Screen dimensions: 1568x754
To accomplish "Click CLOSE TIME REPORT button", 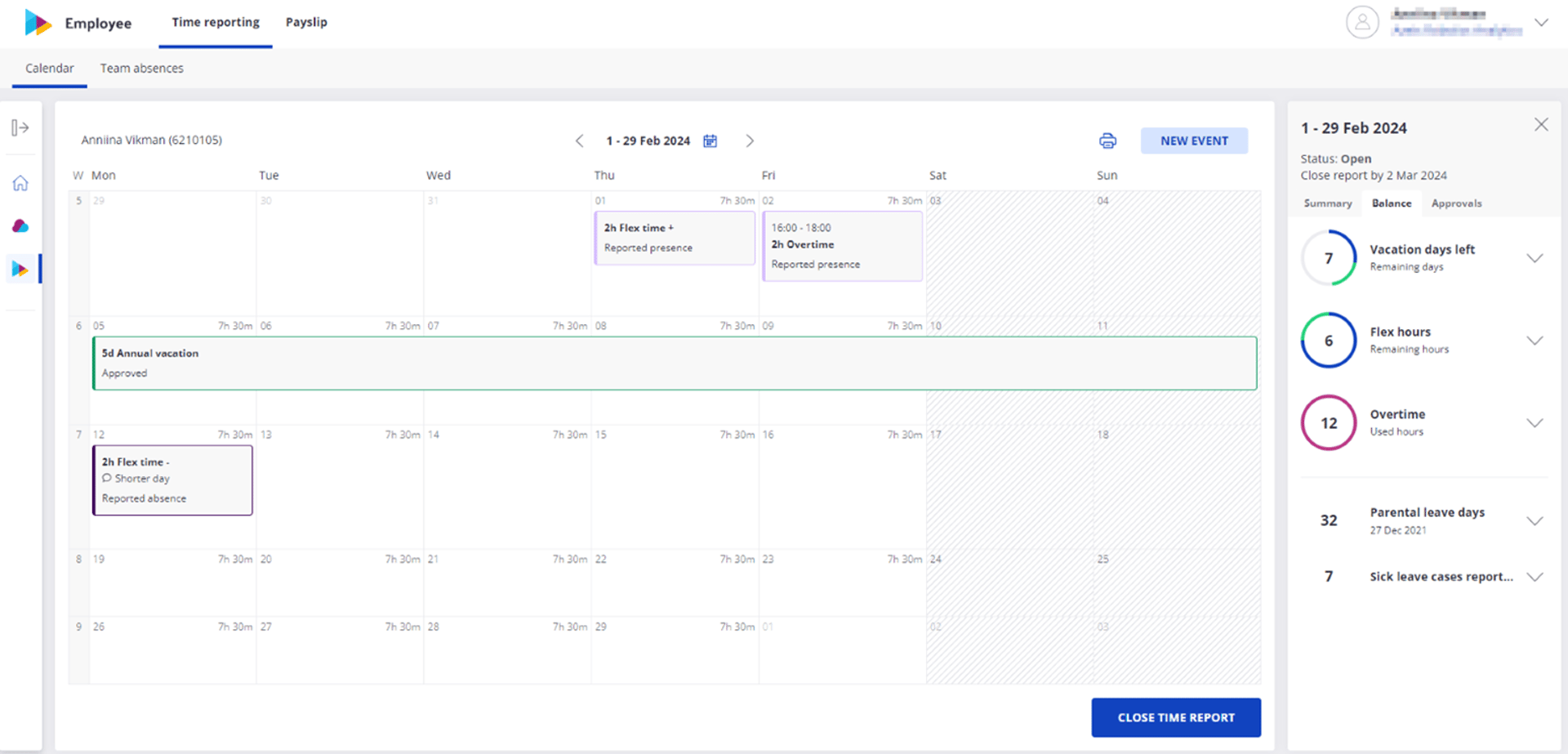I will pyautogui.click(x=1176, y=717).
